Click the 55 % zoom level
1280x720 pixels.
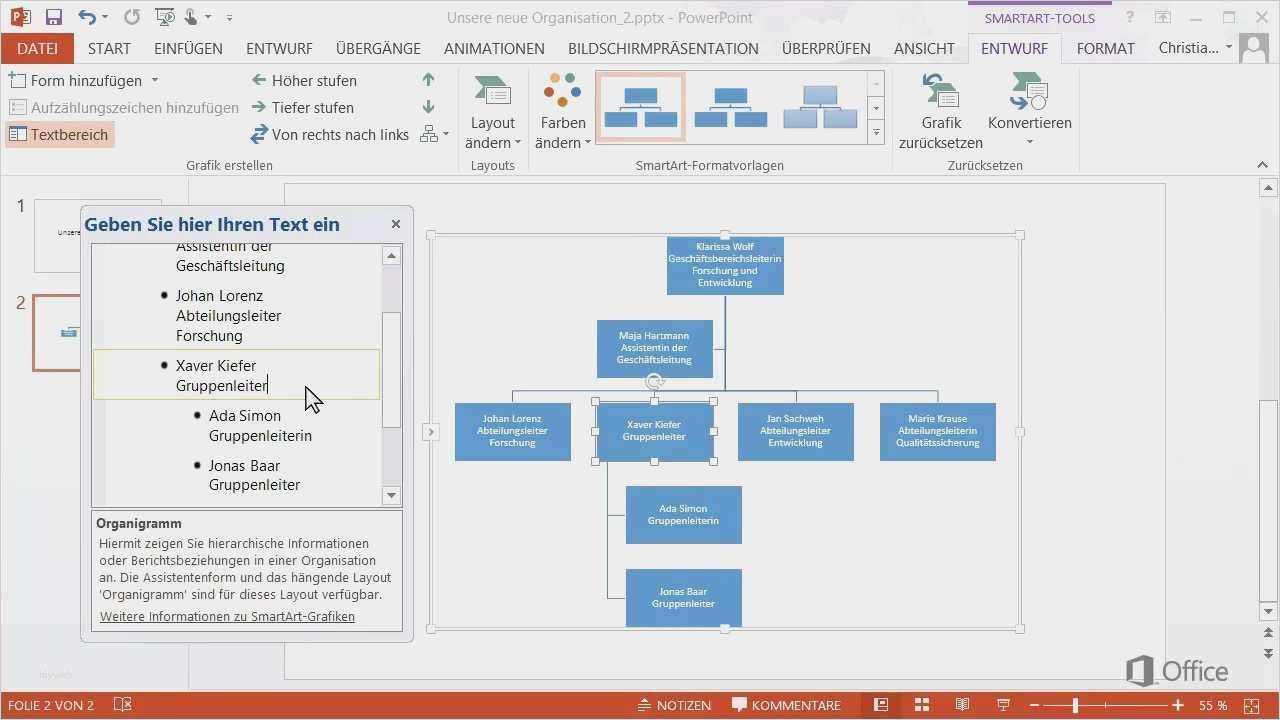coord(1213,705)
